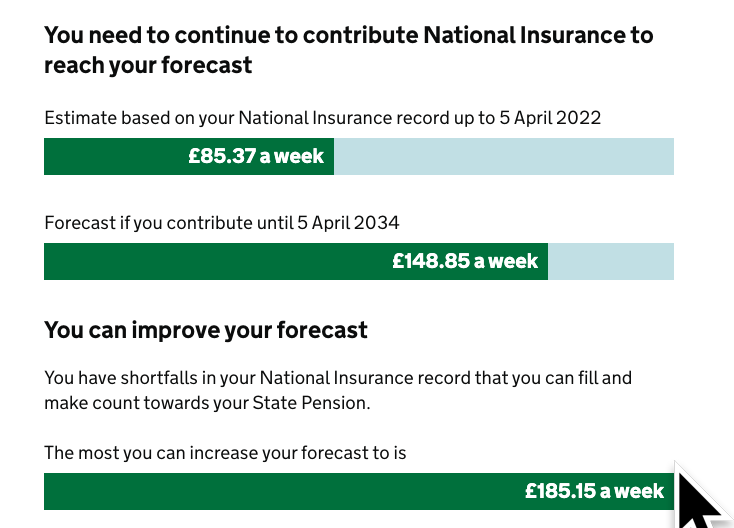
Task: Click the light blue unfilled part of the £148.85 bar
Action: coord(610,262)
